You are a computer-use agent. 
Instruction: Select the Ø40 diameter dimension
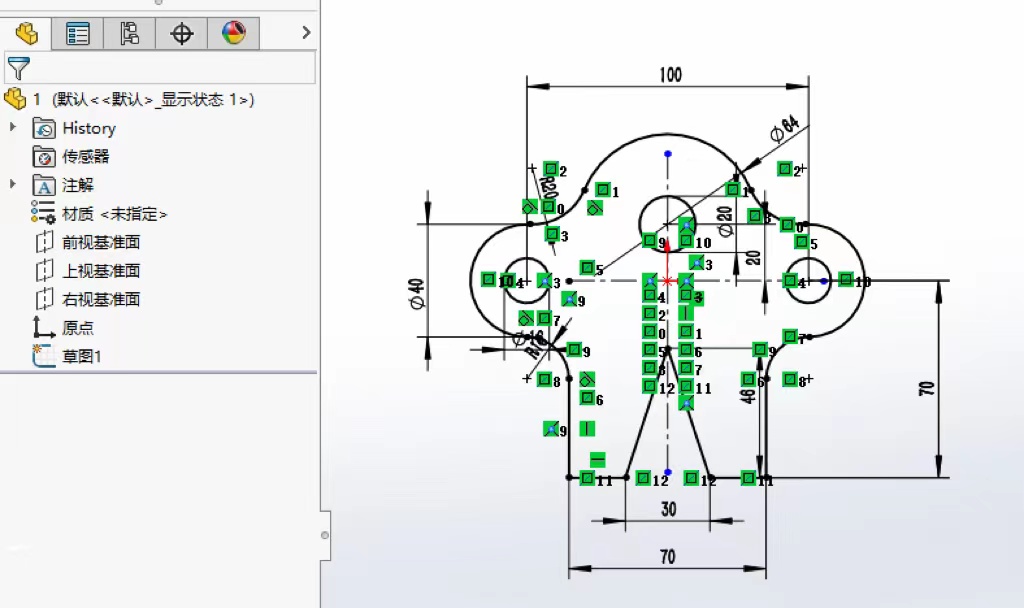[x=417, y=294]
